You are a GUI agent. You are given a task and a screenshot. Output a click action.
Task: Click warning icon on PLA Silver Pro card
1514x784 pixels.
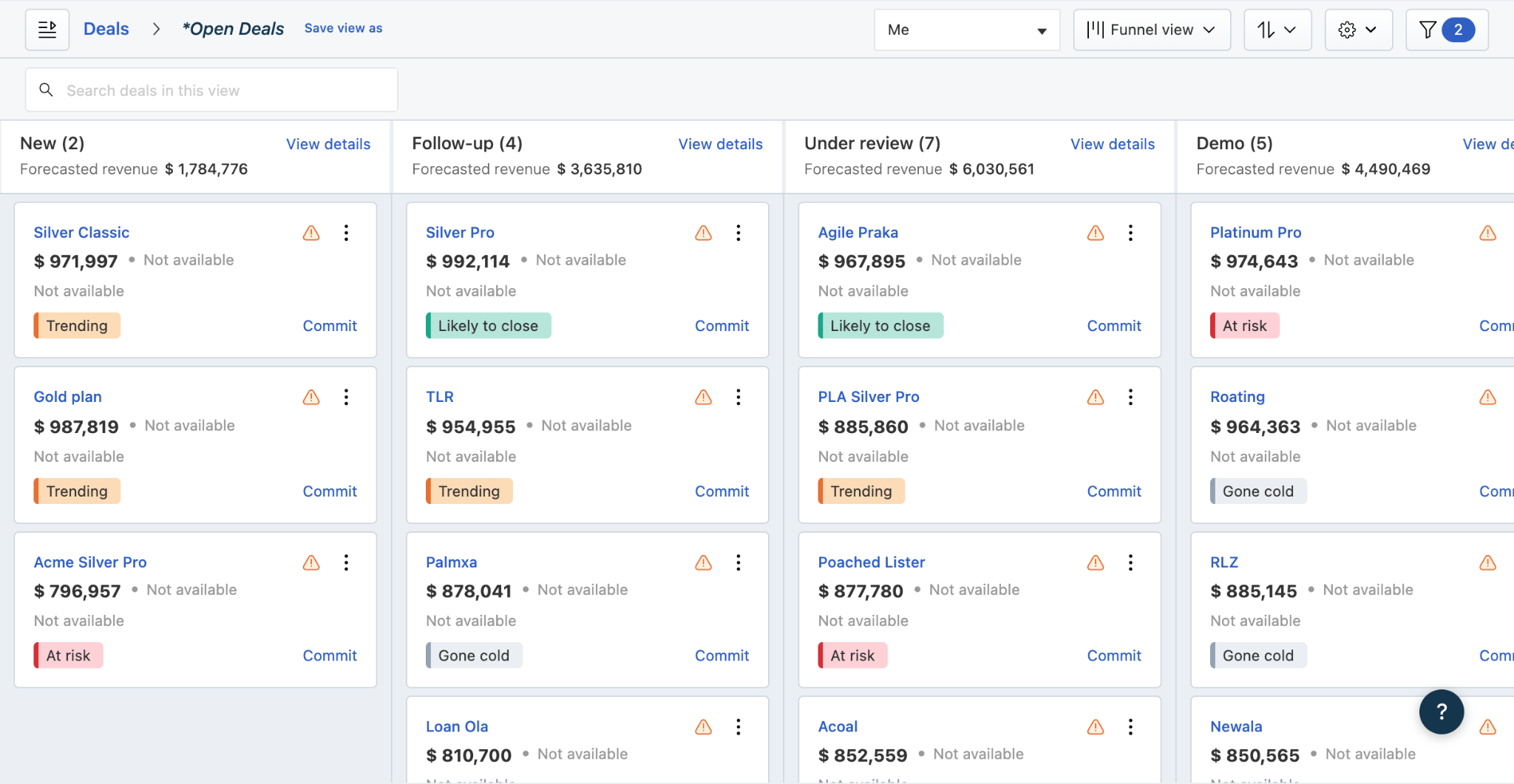click(1096, 398)
